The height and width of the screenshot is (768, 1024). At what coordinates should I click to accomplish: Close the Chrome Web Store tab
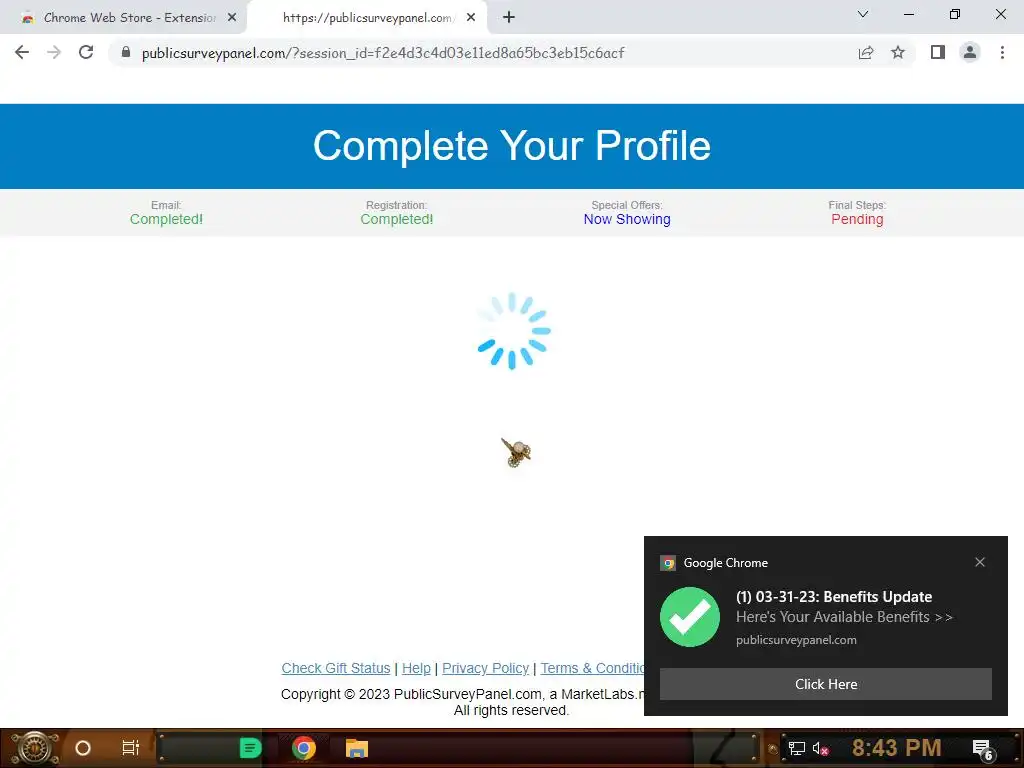pyautogui.click(x=232, y=18)
